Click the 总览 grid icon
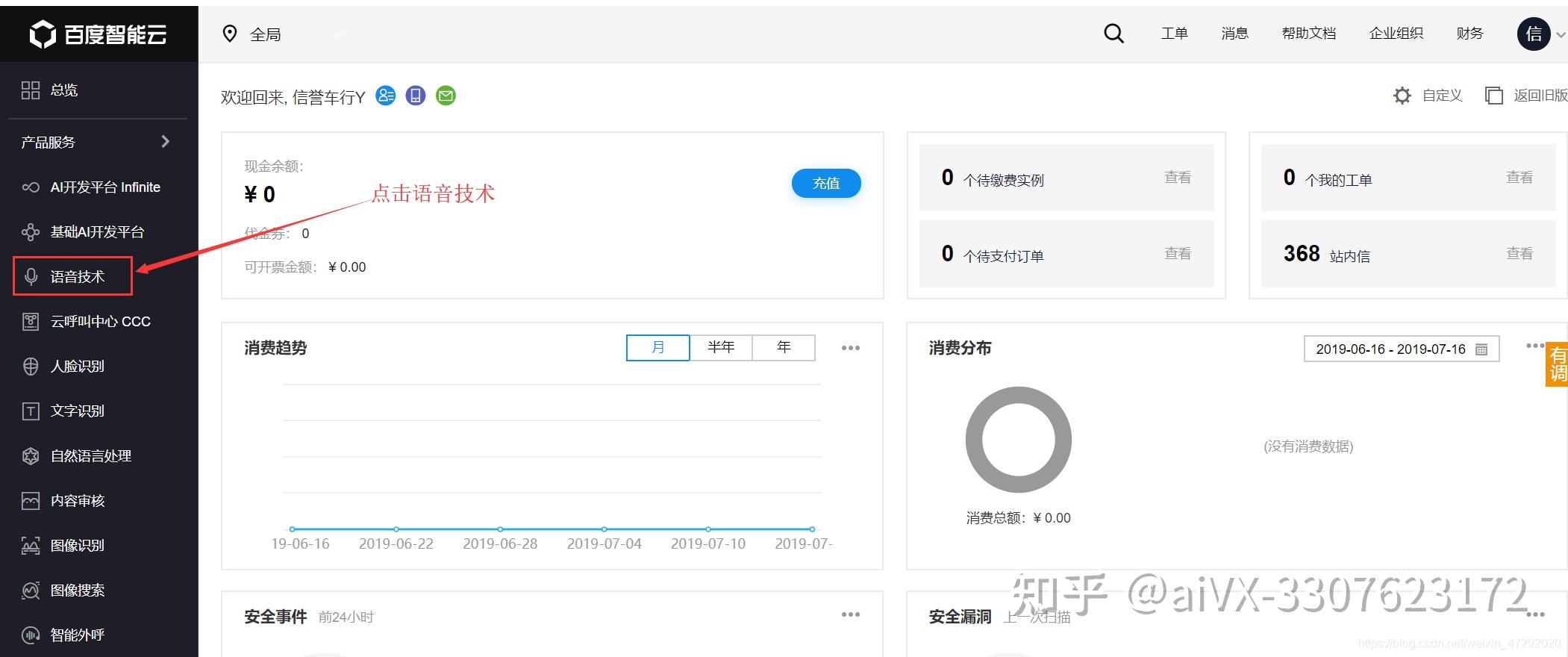The height and width of the screenshot is (657, 1568). coord(31,90)
